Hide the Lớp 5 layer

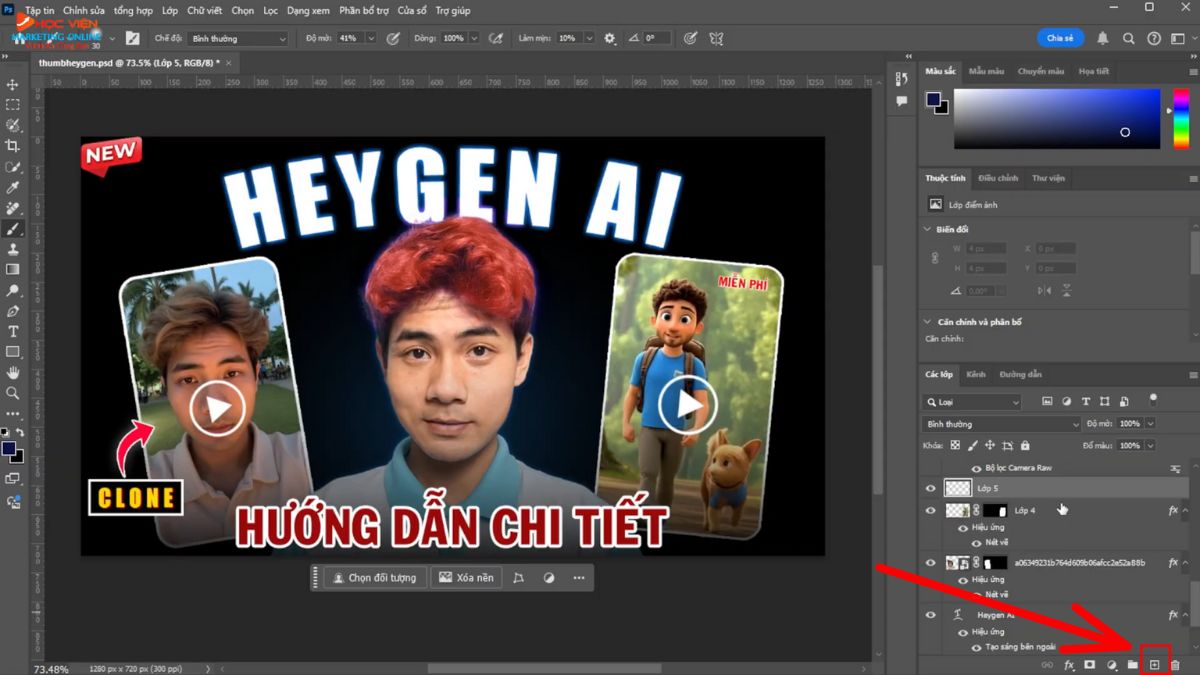click(931, 488)
